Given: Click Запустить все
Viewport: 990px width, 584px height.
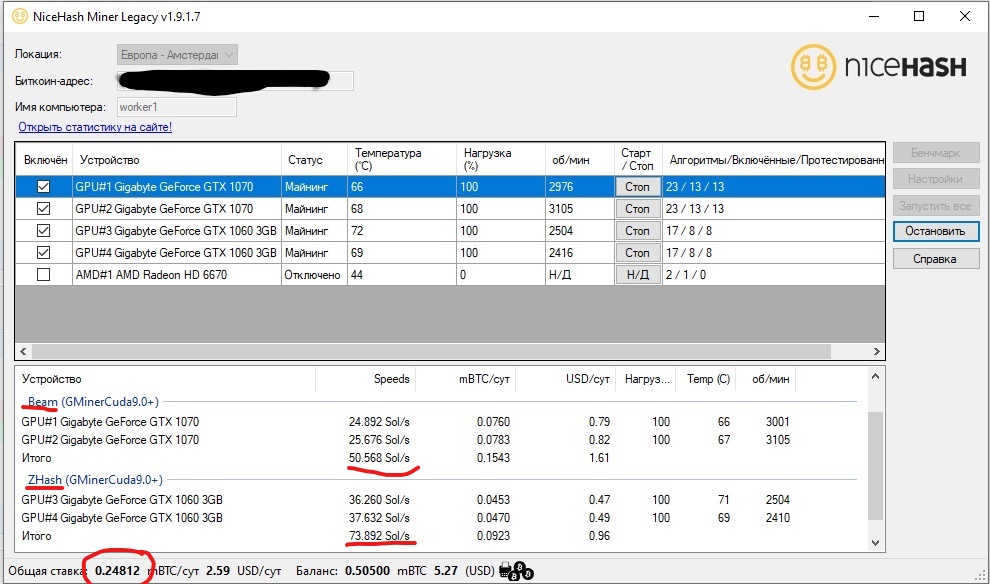Looking at the screenshot, I should click(x=935, y=205).
